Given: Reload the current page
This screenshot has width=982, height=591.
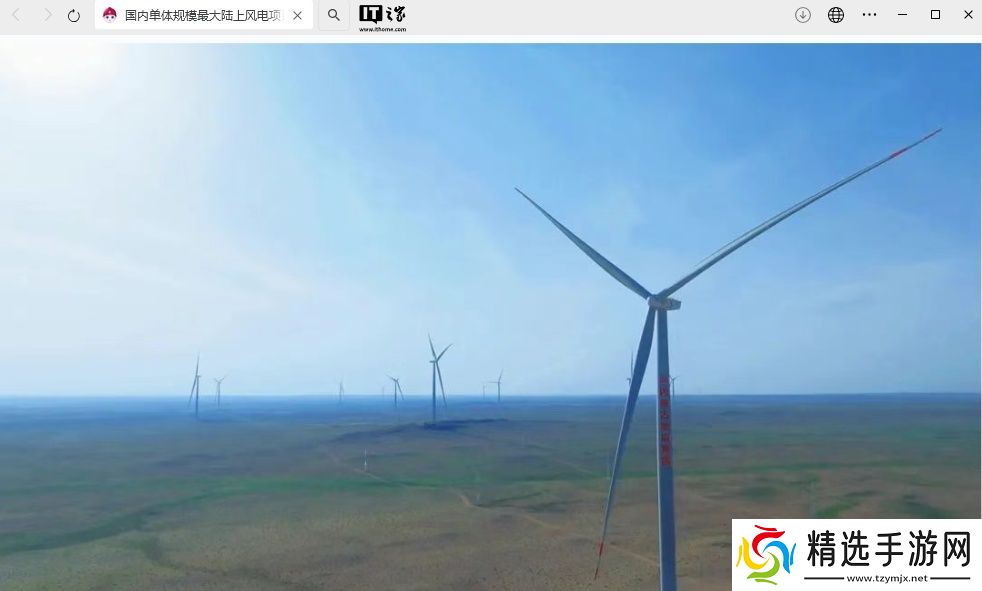Looking at the screenshot, I should [74, 15].
